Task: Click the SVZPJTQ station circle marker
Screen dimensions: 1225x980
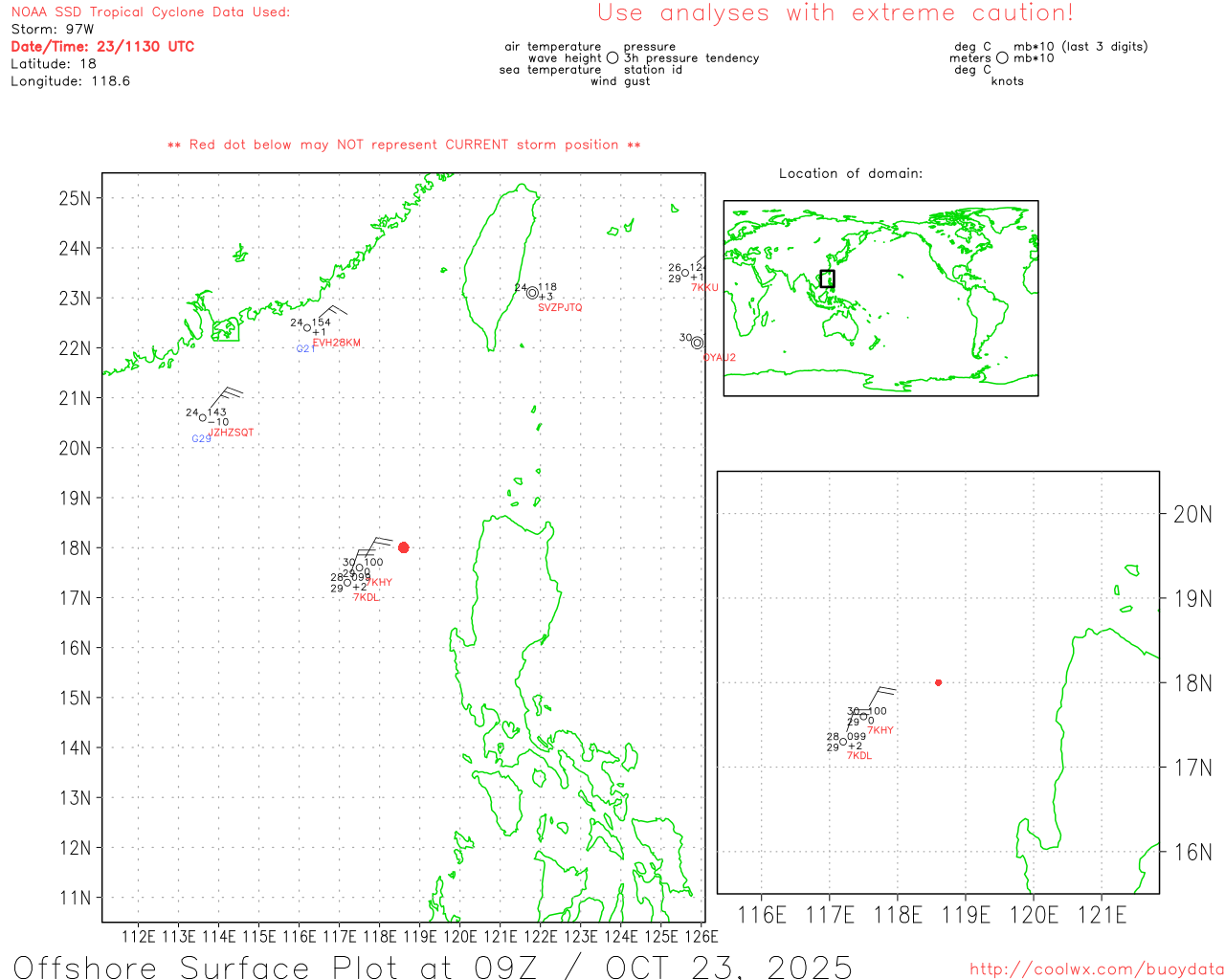Action: coord(532,293)
